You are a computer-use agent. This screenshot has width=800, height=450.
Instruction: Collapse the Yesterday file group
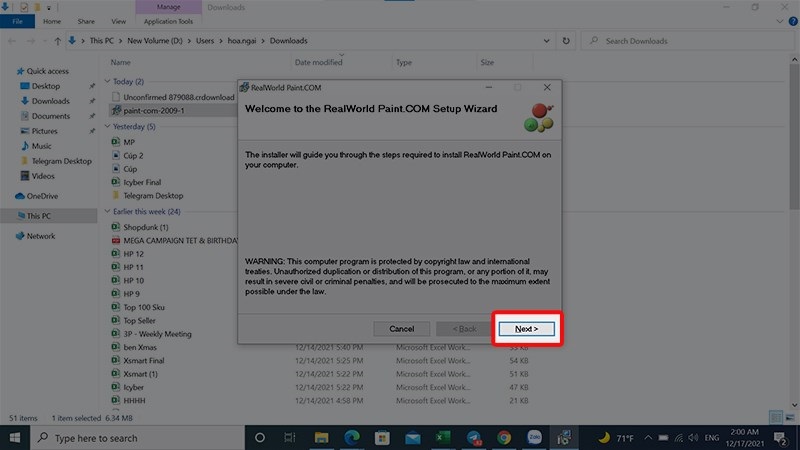pyautogui.click(x=108, y=127)
